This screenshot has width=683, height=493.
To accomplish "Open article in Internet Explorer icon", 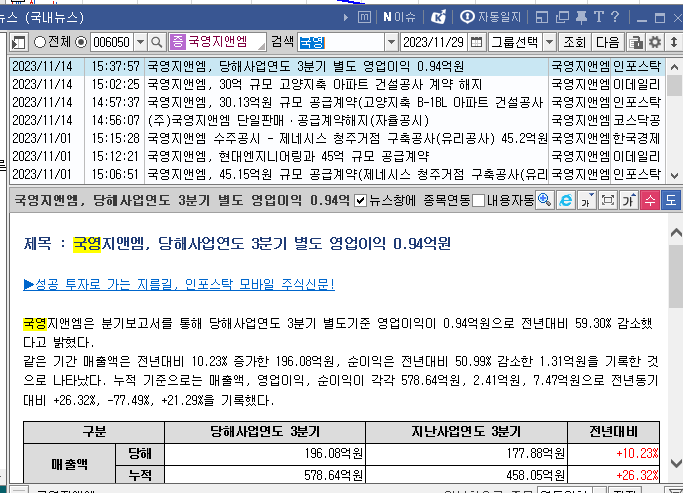I will pos(565,200).
